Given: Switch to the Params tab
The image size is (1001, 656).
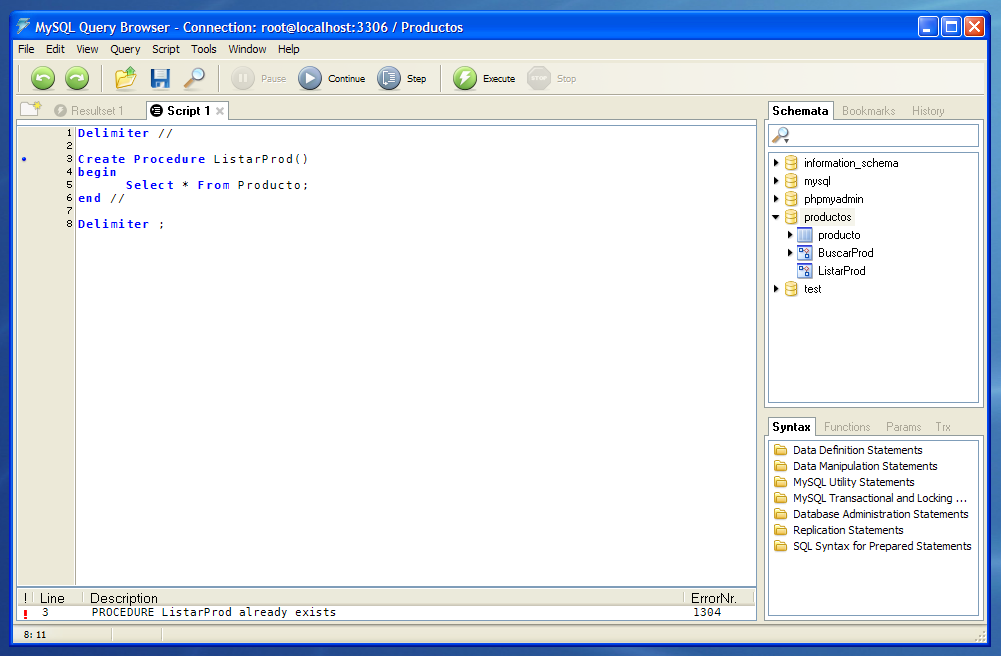Looking at the screenshot, I should pyautogui.click(x=903, y=427).
